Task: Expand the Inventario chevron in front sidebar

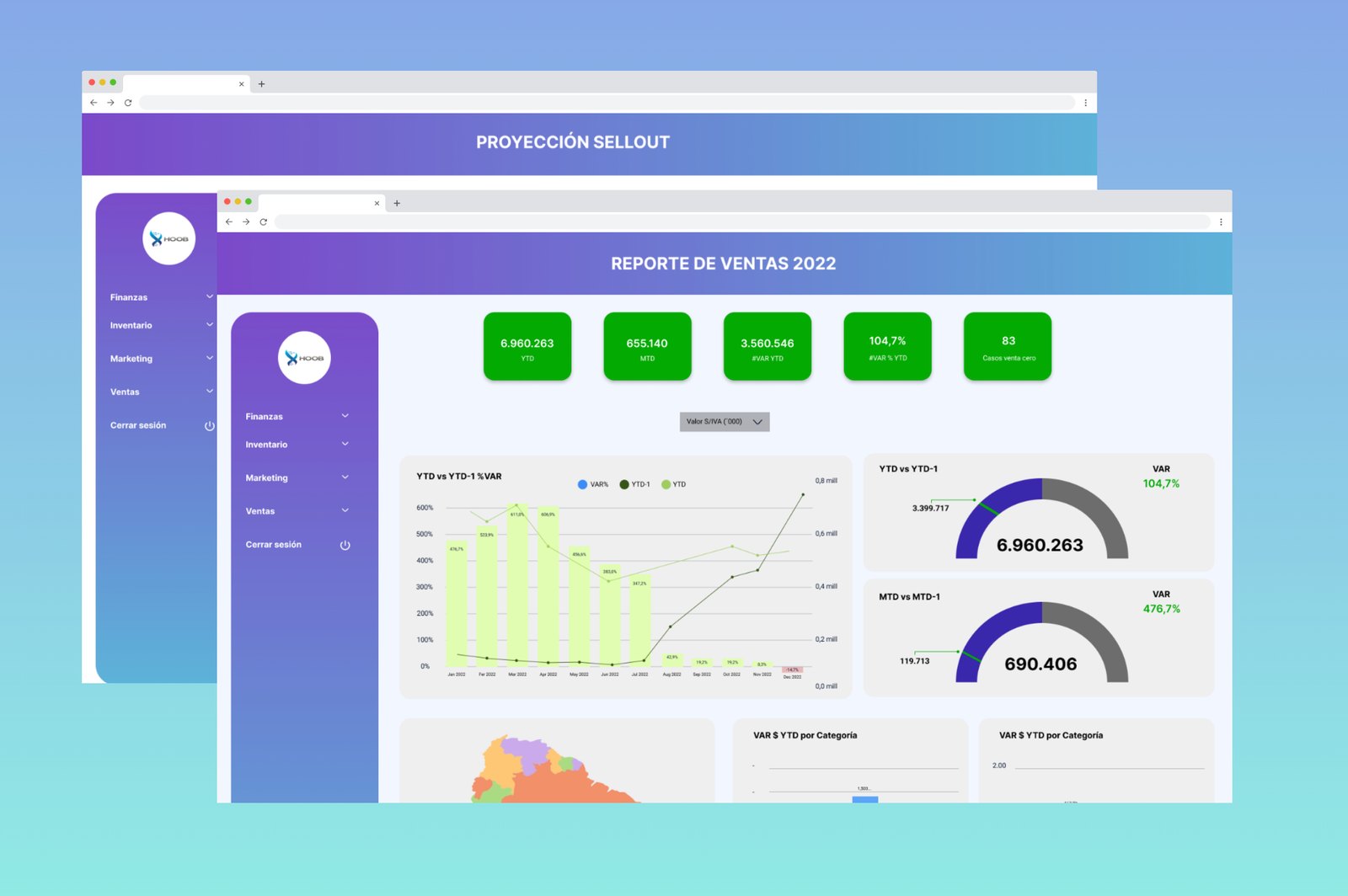Action: (345, 444)
